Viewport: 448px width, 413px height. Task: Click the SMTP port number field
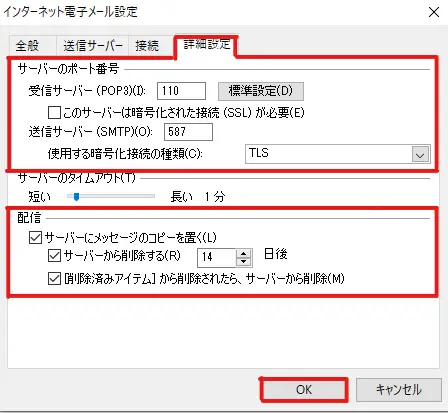tap(188, 132)
